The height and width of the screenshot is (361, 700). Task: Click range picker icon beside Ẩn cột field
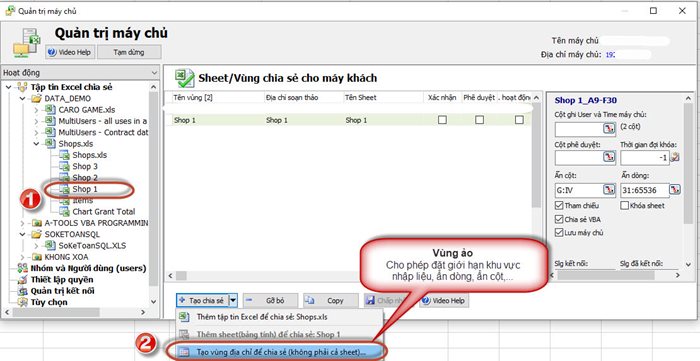click(609, 190)
